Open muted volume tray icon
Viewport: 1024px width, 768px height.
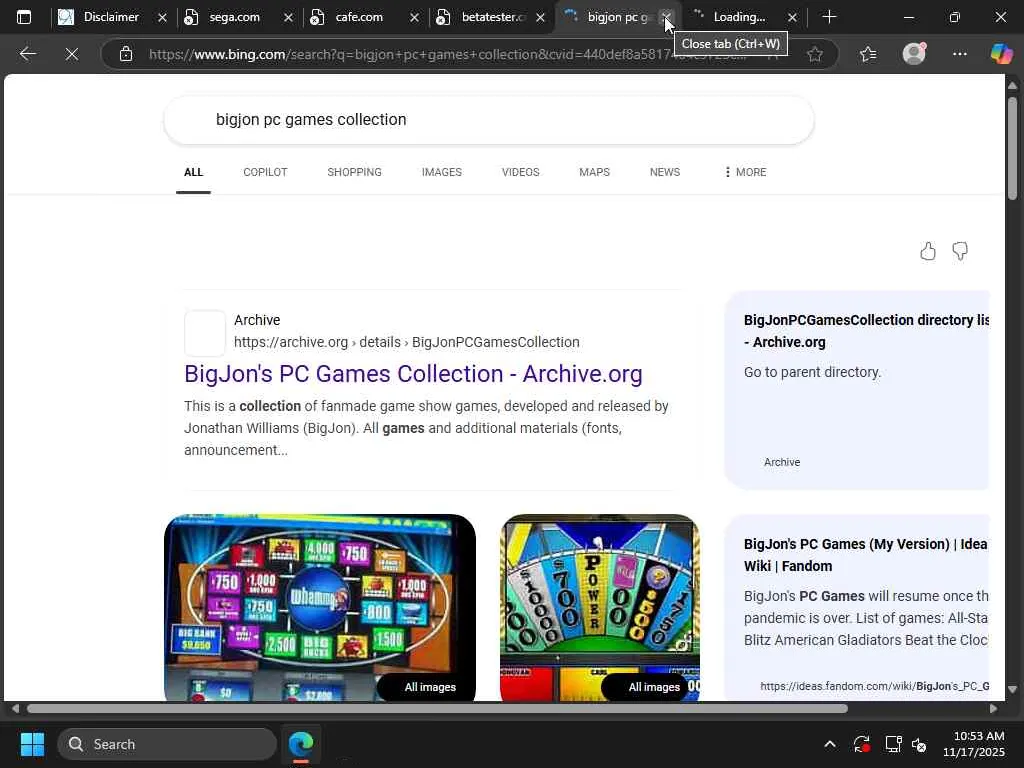pos(920,744)
